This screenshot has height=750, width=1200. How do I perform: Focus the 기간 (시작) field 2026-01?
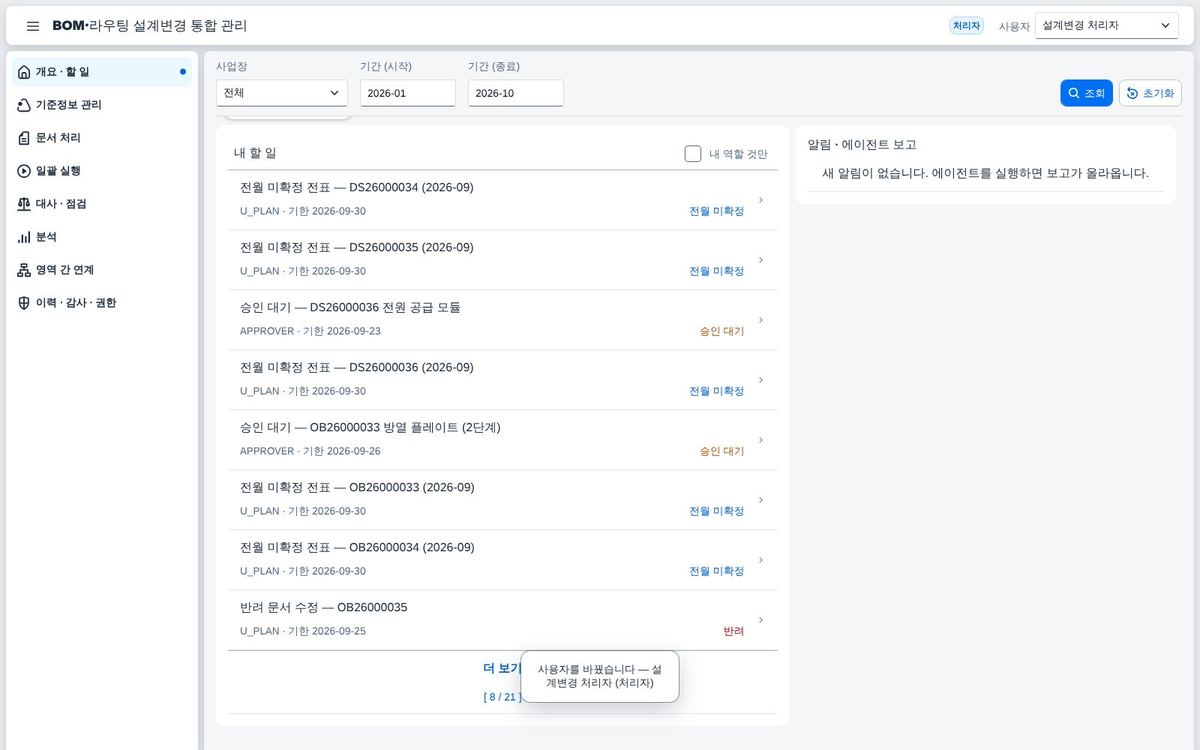pos(408,93)
